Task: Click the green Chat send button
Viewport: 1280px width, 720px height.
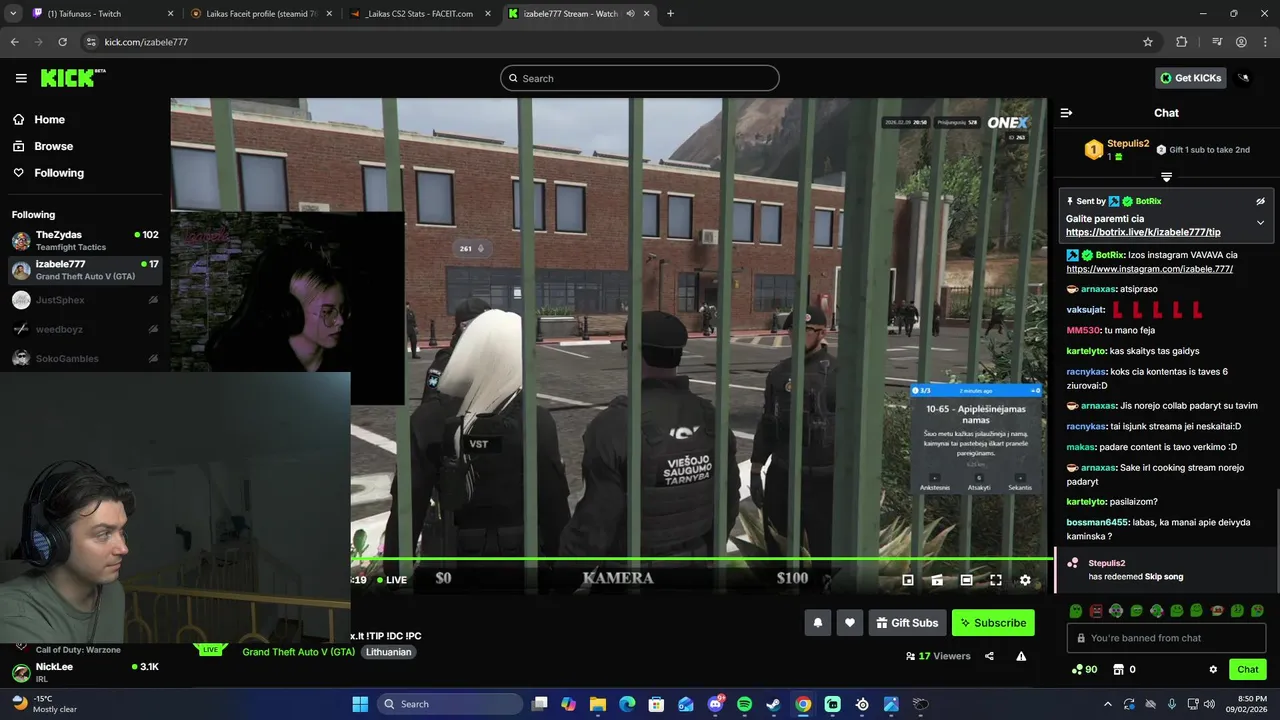Action: click(x=1248, y=669)
